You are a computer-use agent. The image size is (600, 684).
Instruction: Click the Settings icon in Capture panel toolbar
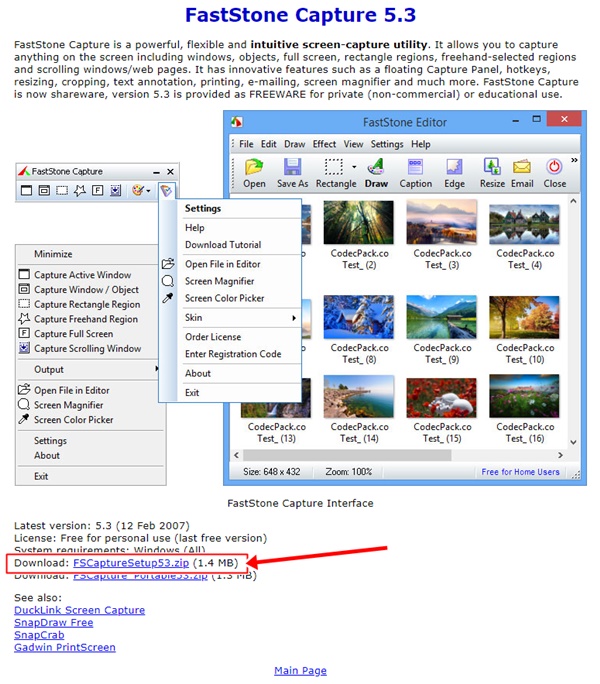(x=166, y=191)
